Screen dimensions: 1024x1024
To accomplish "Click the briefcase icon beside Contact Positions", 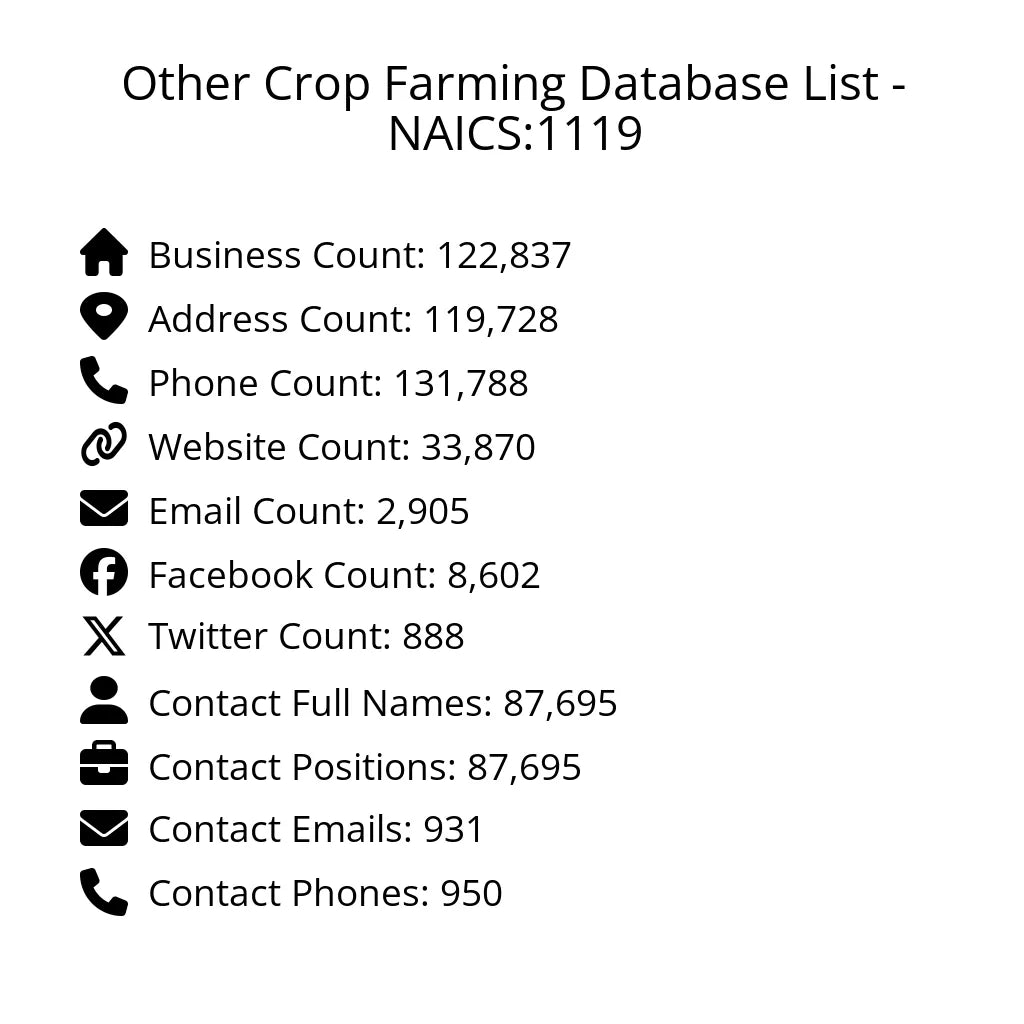I will tap(104, 765).
